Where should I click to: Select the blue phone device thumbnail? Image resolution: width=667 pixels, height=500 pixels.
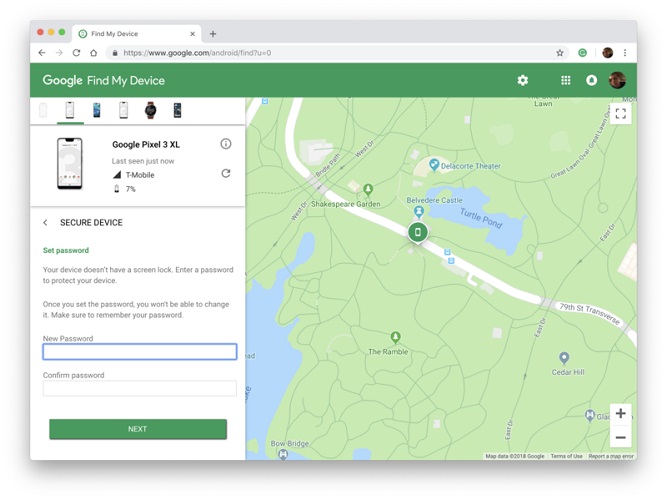[97, 110]
